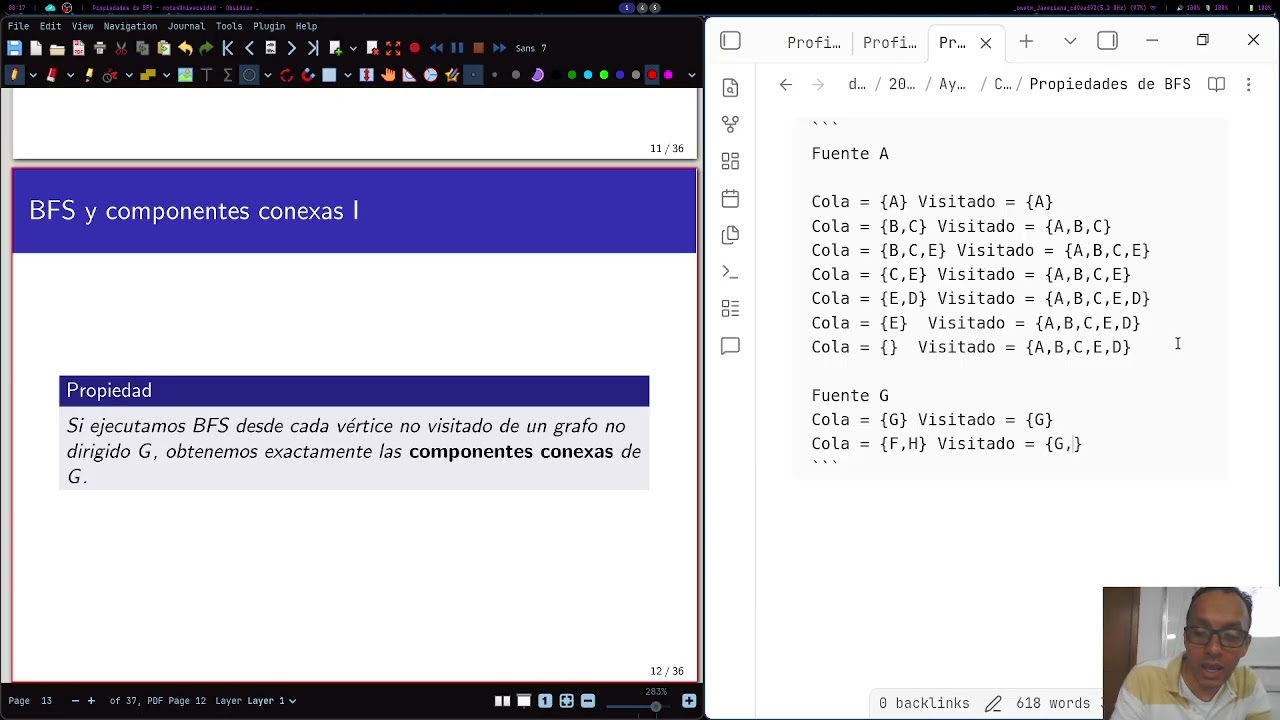The image size is (1280, 720).
Task: Start audio recording with red record button
Action: 415,48
